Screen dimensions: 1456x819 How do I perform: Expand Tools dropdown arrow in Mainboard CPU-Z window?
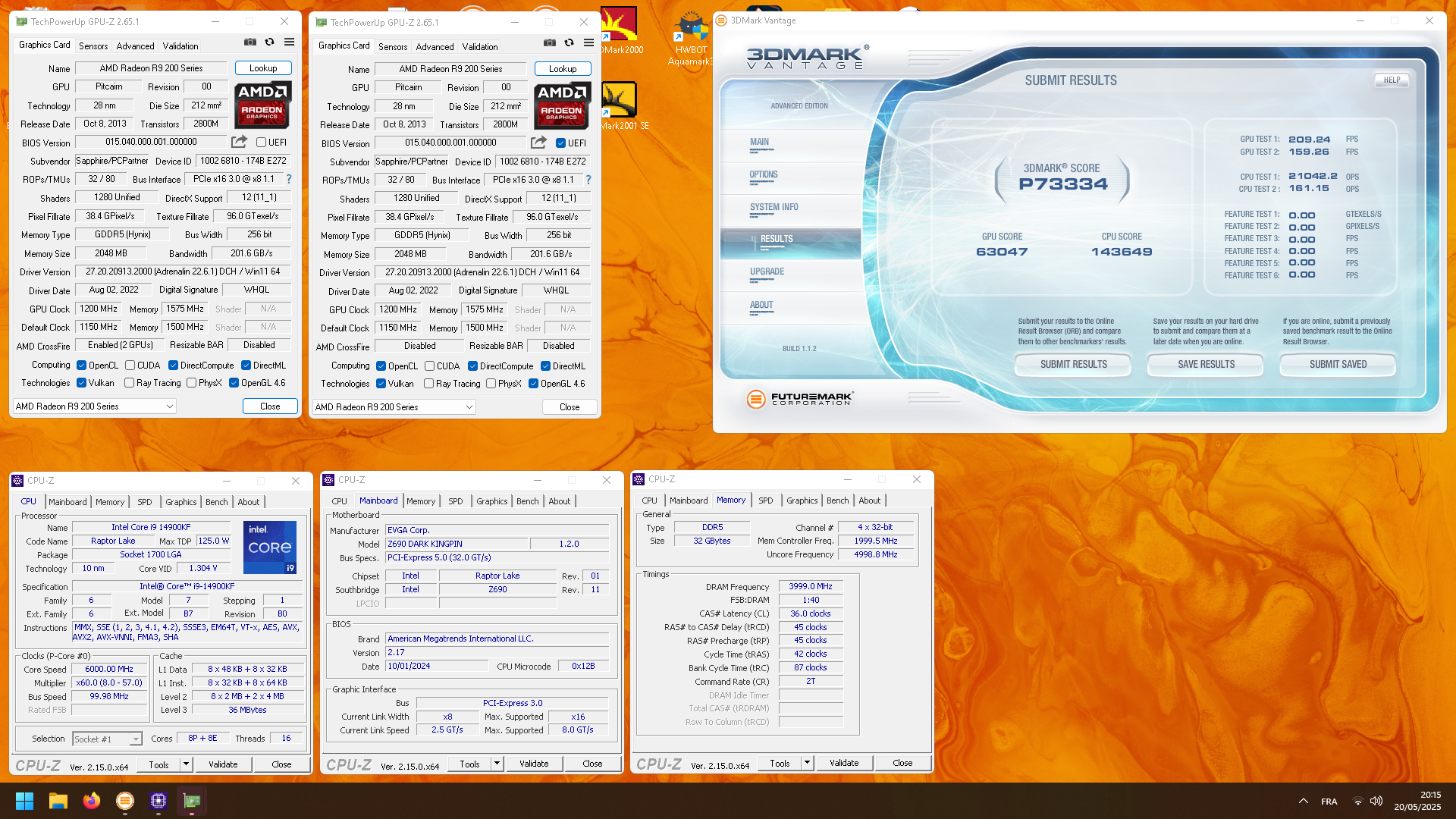pos(497,764)
